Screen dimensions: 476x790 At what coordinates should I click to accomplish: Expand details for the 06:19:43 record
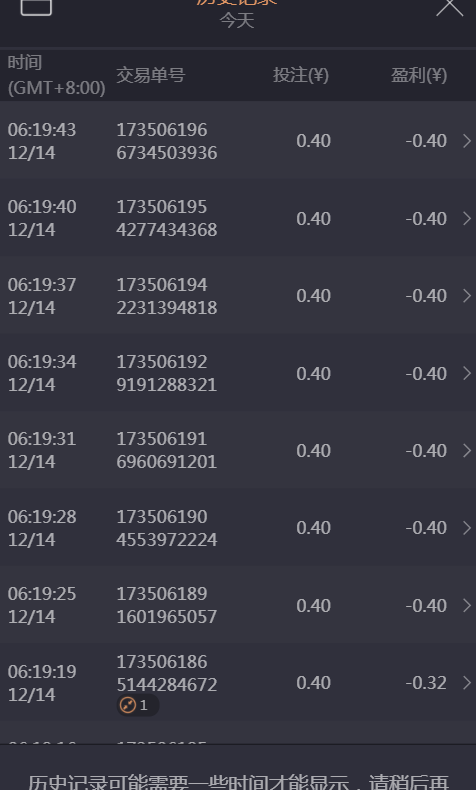click(x=467, y=141)
